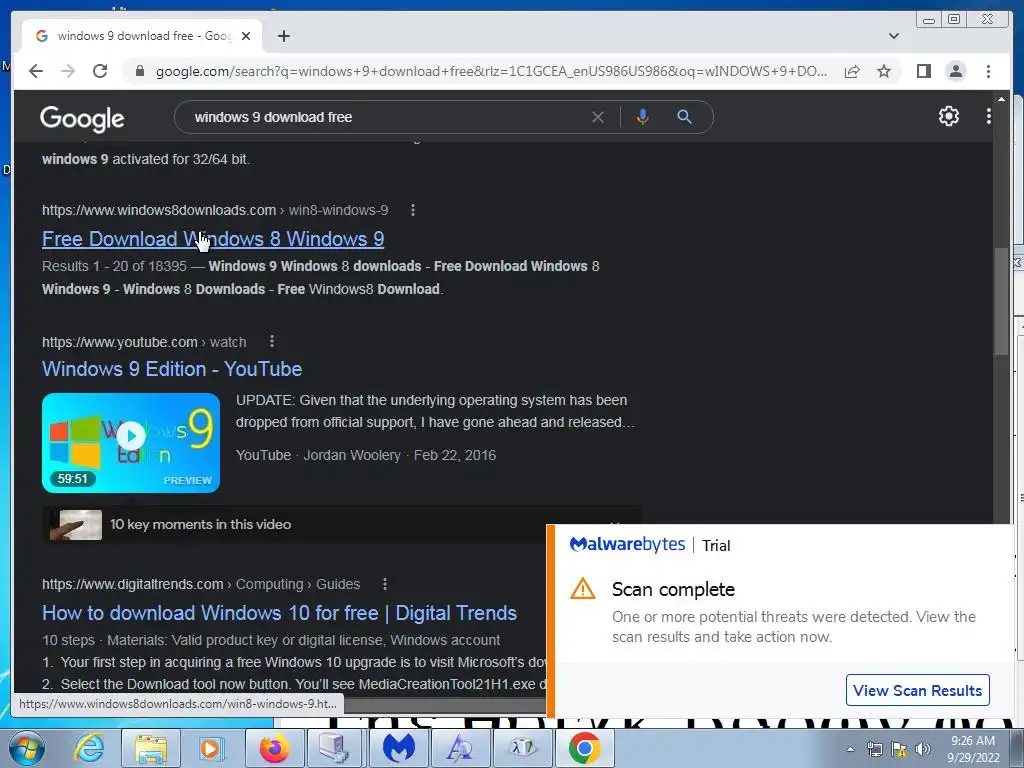Click the scrollbar up arrow
1024x768 pixels.
tap(1000, 99)
